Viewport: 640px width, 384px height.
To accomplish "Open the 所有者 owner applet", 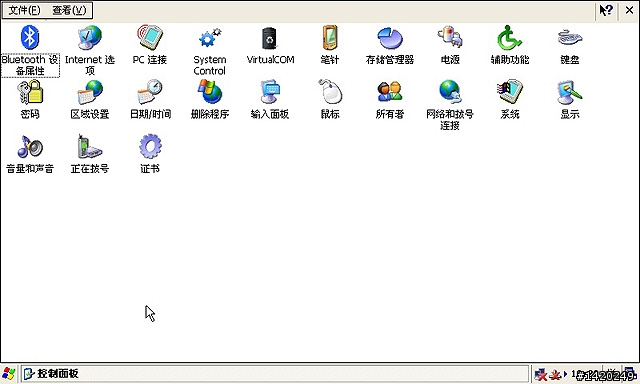I will coord(390,92).
